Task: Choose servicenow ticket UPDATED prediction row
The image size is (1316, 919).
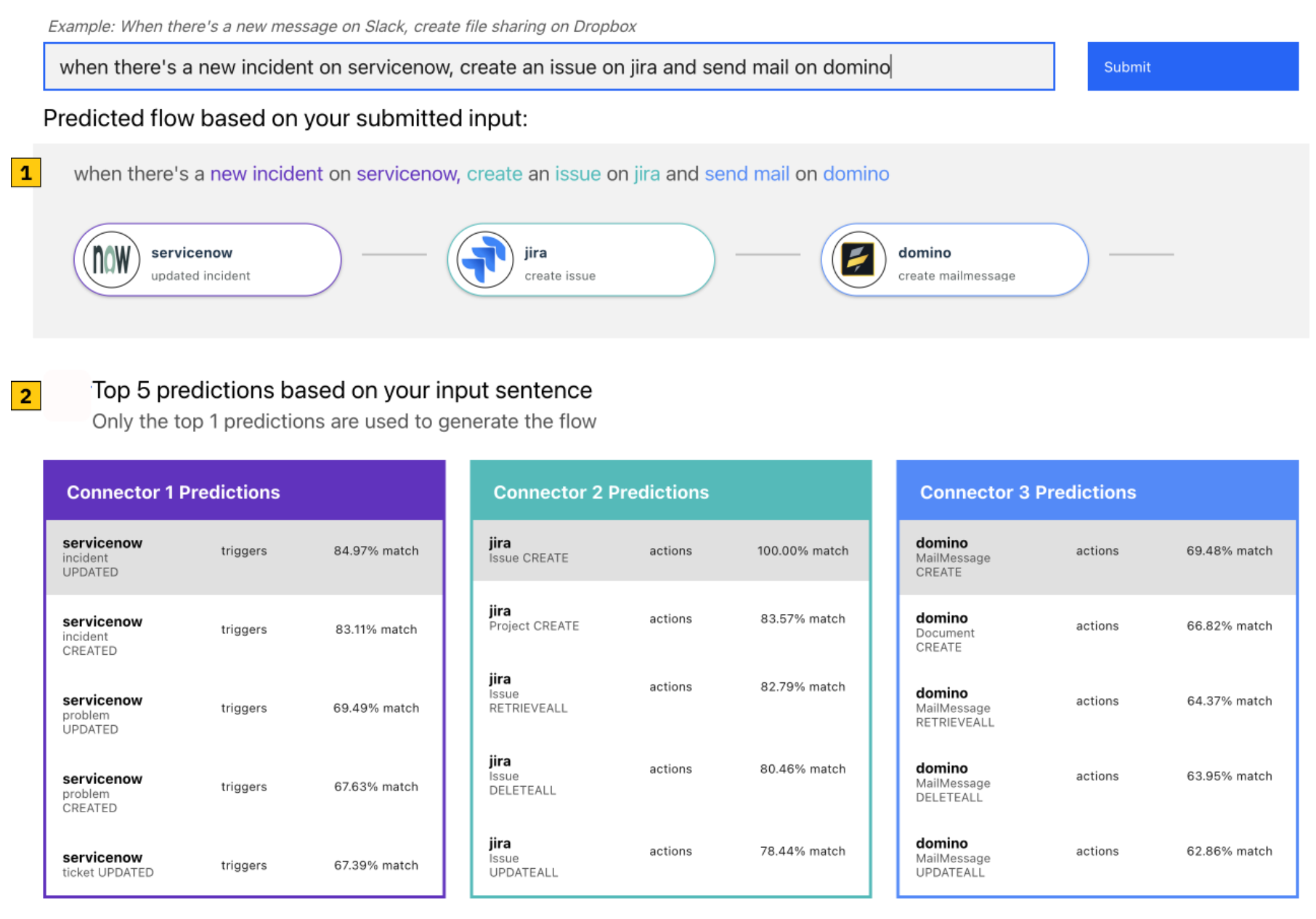Action: tap(244, 865)
